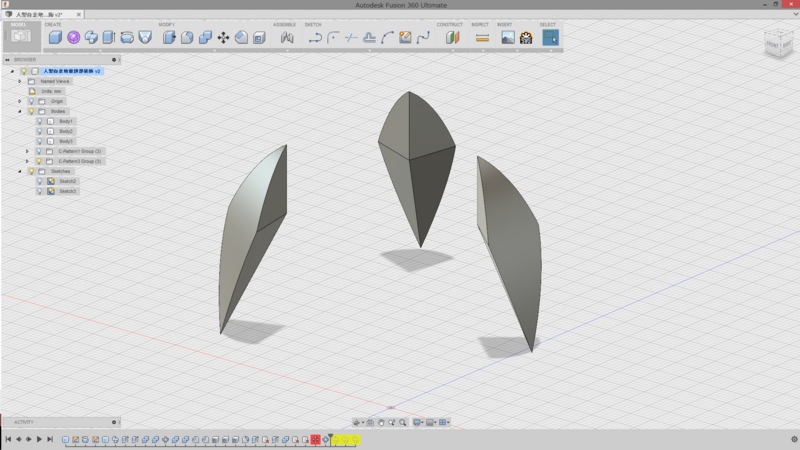Screen dimensions: 800x450
Task: Open the Modify menu dropdown arrow
Action: (x=214, y=51)
